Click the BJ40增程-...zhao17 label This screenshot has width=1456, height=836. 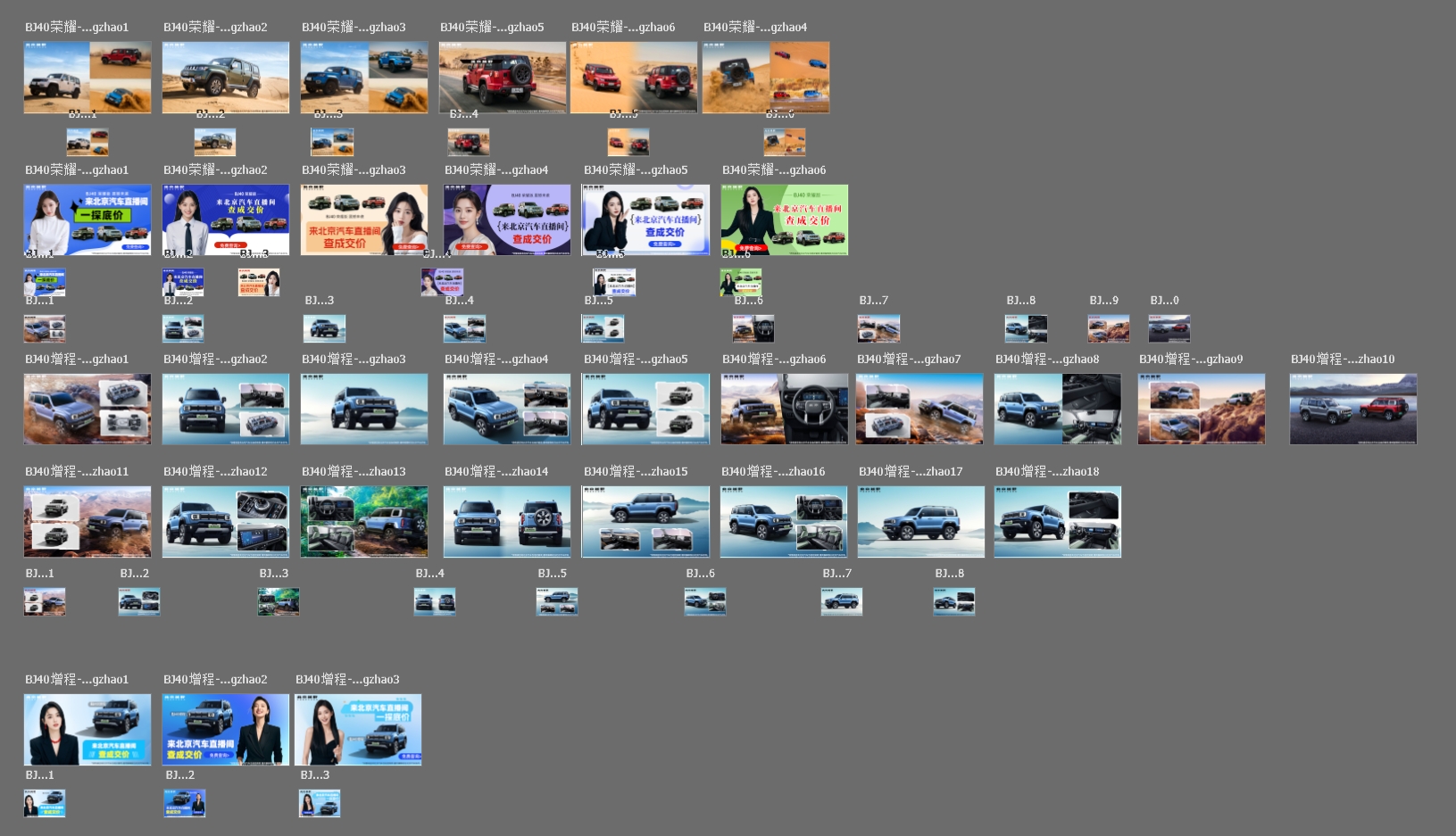[x=911, y=472]
